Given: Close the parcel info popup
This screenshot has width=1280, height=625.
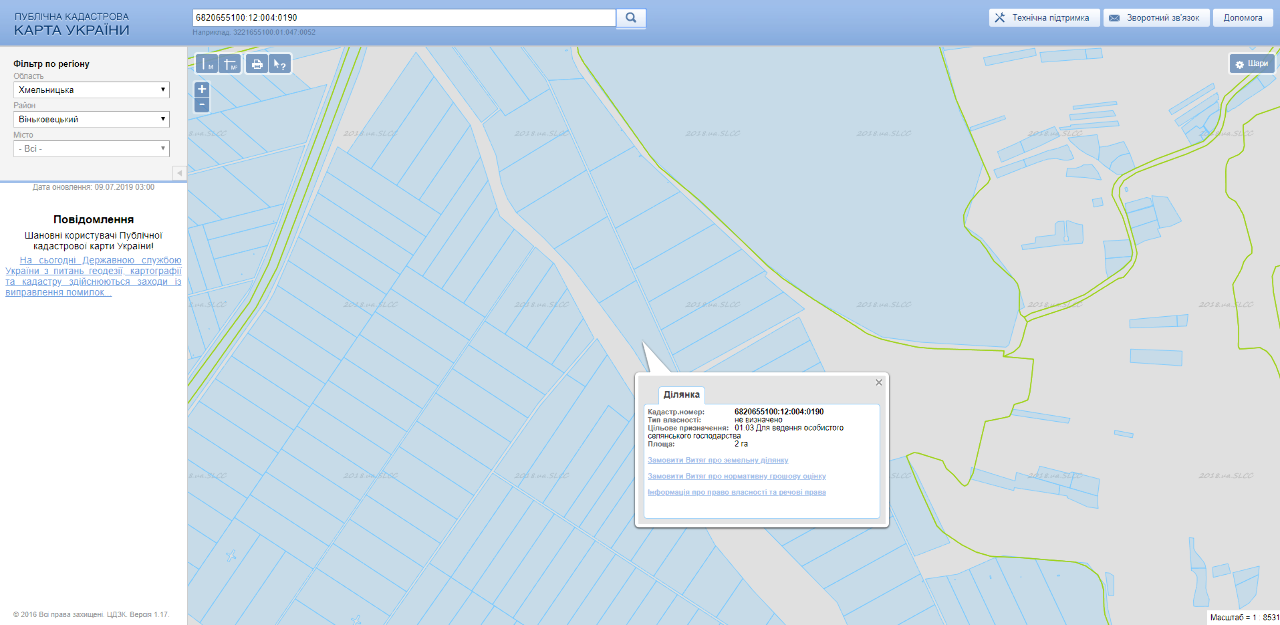Looking at the screenshot, I should [x=879, y=382].
